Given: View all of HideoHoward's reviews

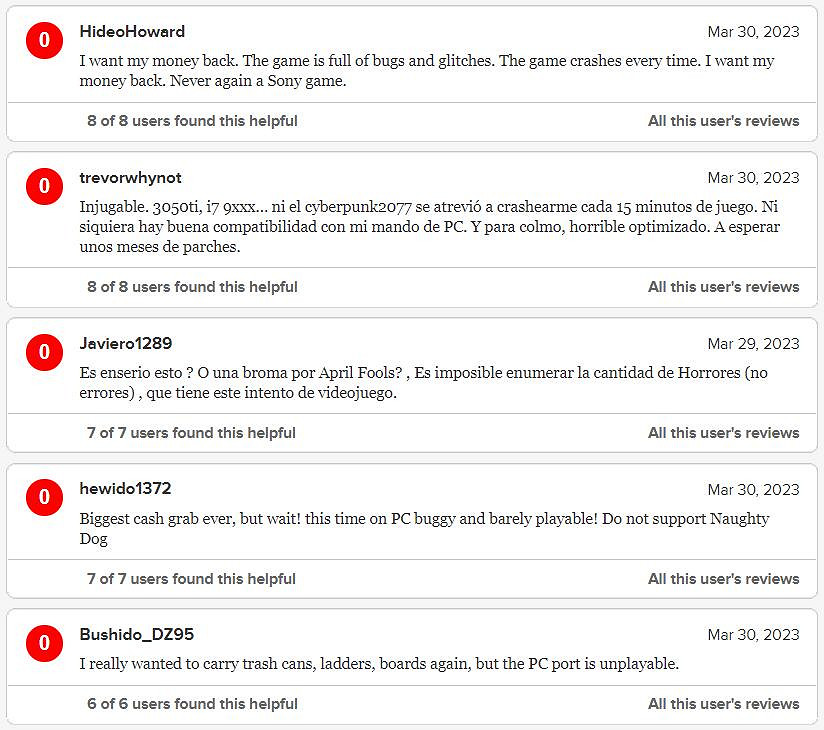Looking at the screenshot, I should coord(723,121).
